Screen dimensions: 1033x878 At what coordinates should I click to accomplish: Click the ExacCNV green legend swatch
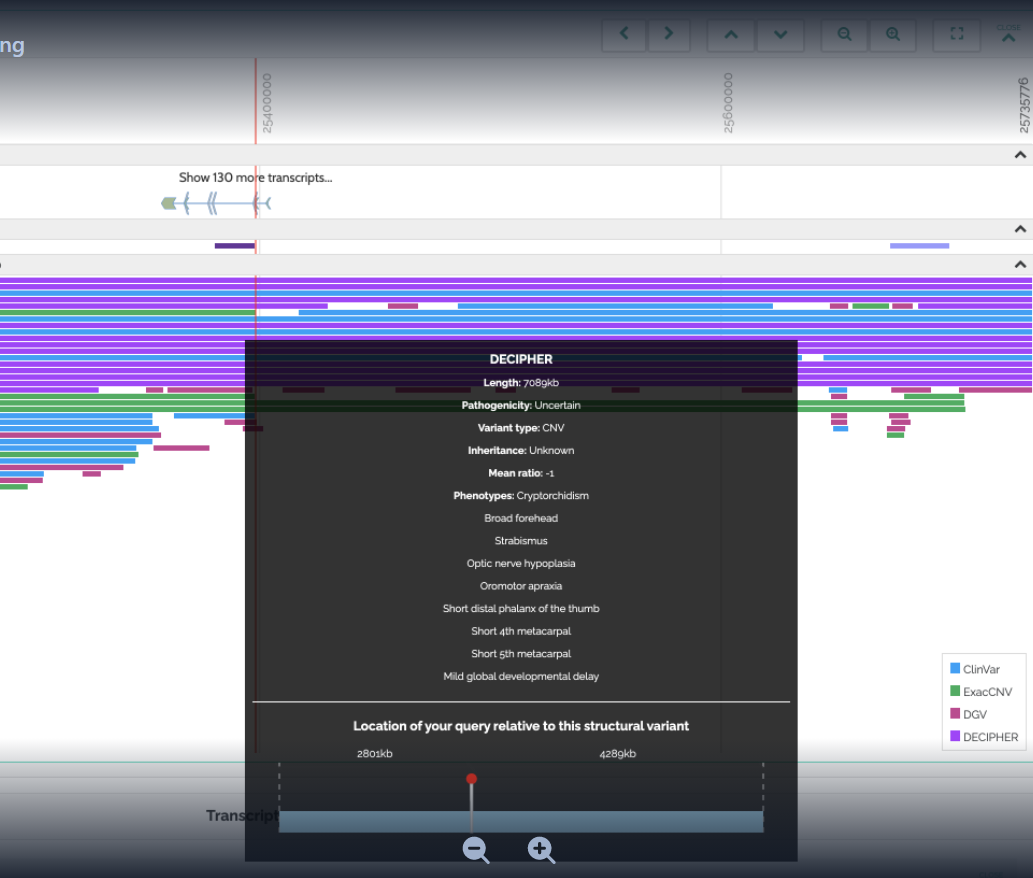[955, 691]
